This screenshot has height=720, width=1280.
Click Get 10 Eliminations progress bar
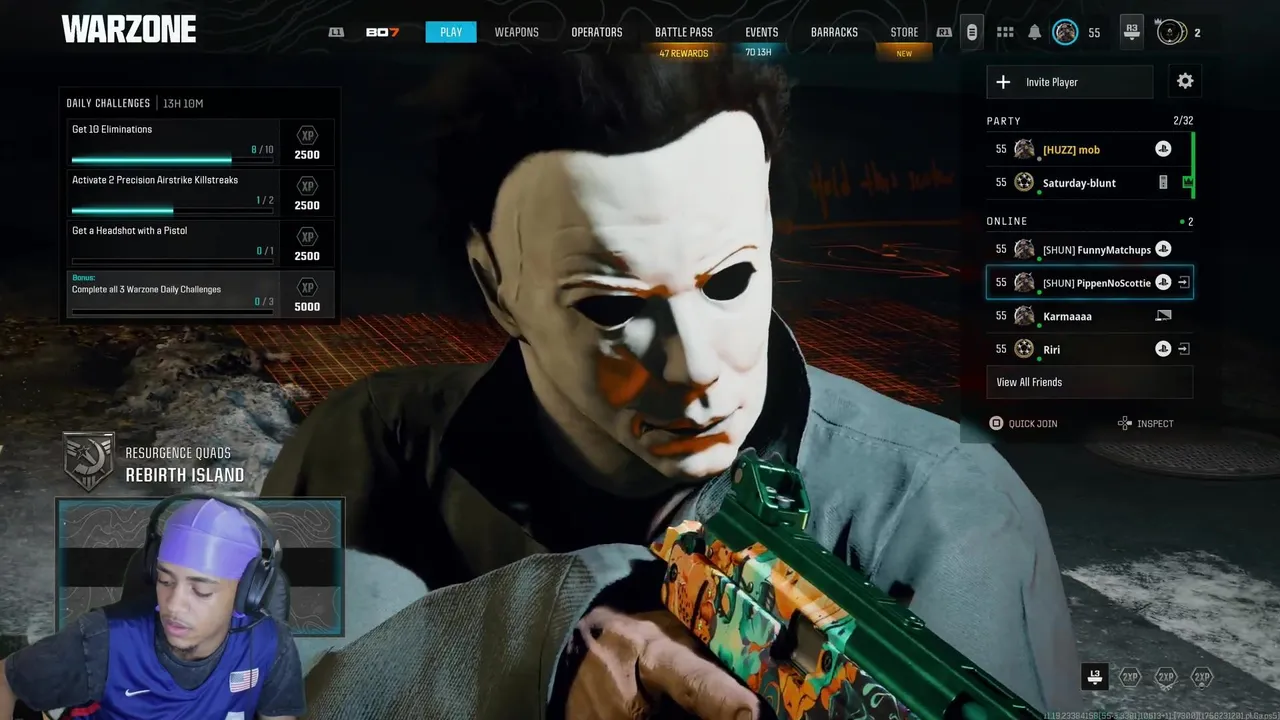click(172, 160)
